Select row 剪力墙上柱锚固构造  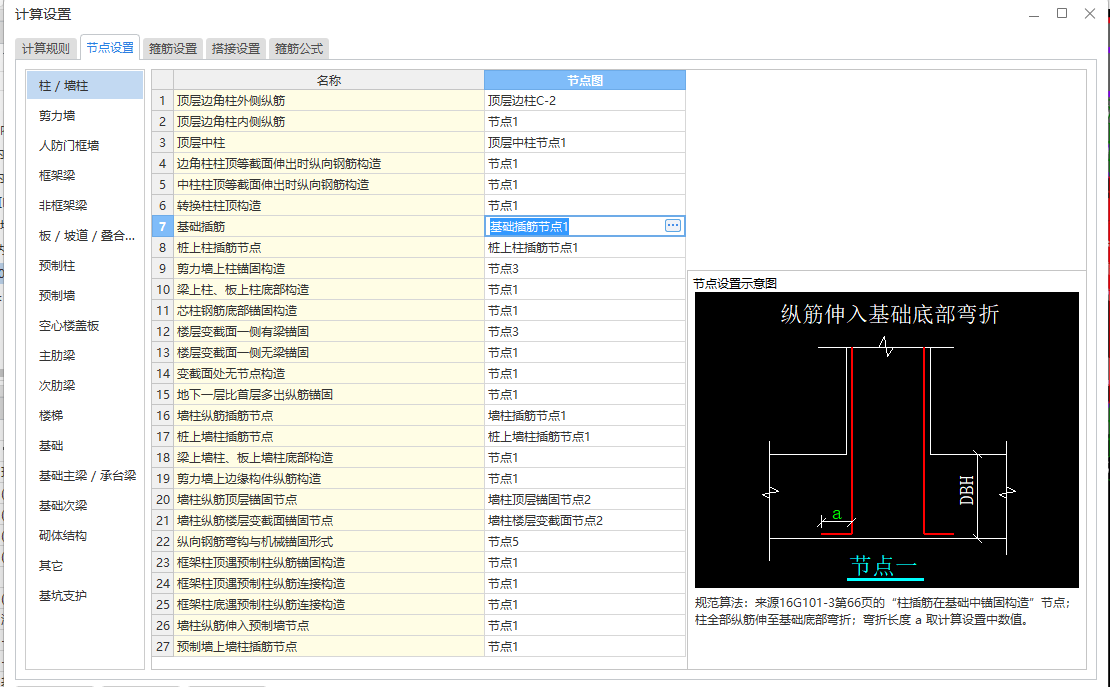328,268
